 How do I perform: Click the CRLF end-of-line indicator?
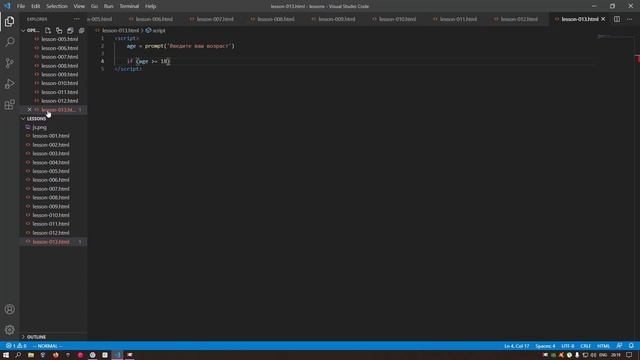click(x=586, y=346)
